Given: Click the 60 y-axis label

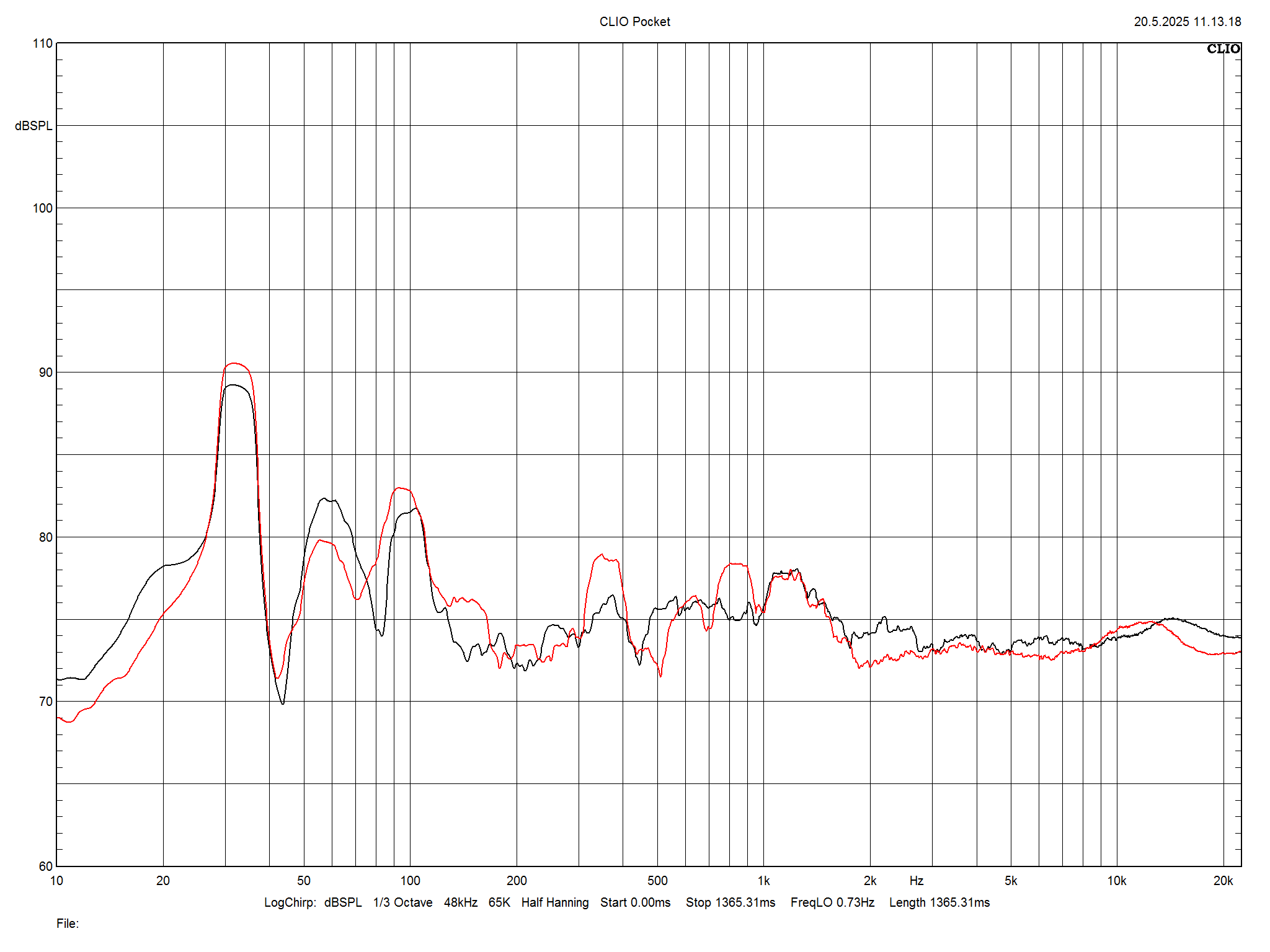Looking at the screenshot, I should [x=46, y=866].
